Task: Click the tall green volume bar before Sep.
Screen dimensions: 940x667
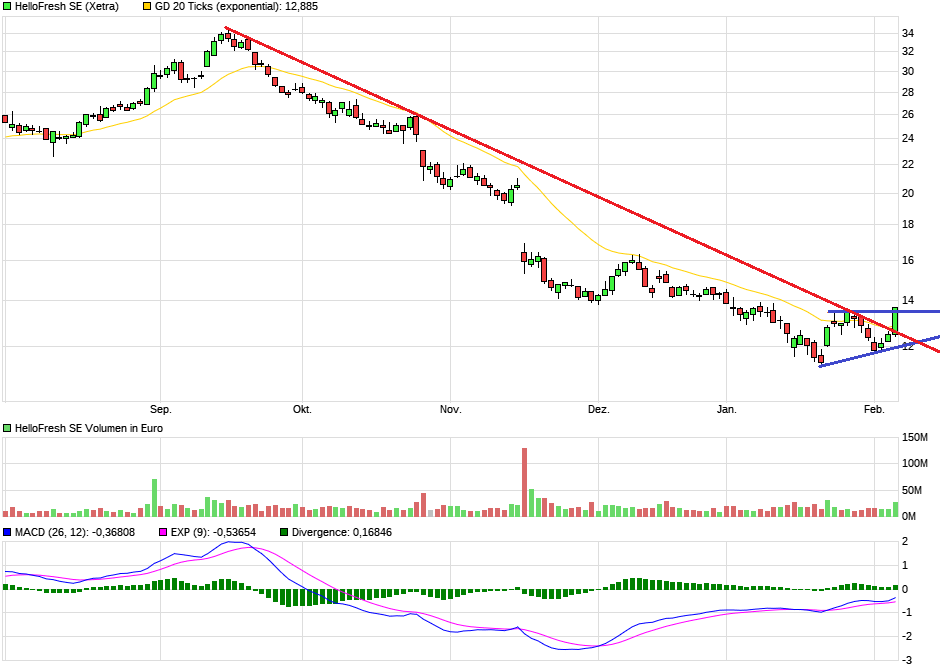Action: pos(154,497)
